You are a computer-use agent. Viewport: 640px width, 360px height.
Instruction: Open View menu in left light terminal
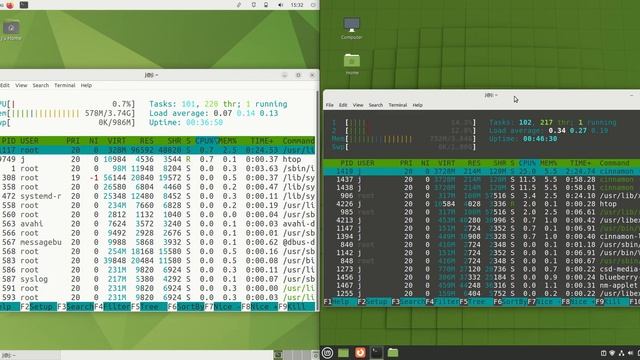[21, 85]
